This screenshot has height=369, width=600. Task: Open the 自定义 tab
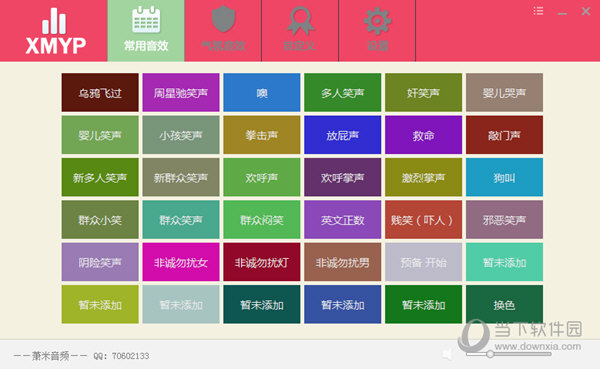[300, 31]
